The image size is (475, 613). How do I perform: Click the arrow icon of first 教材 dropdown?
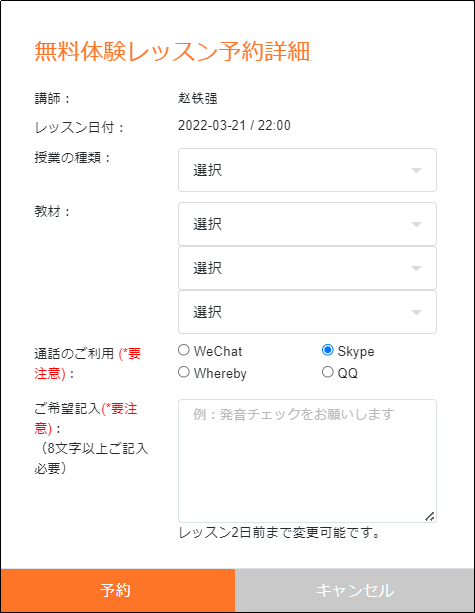[x=416, y=224]
